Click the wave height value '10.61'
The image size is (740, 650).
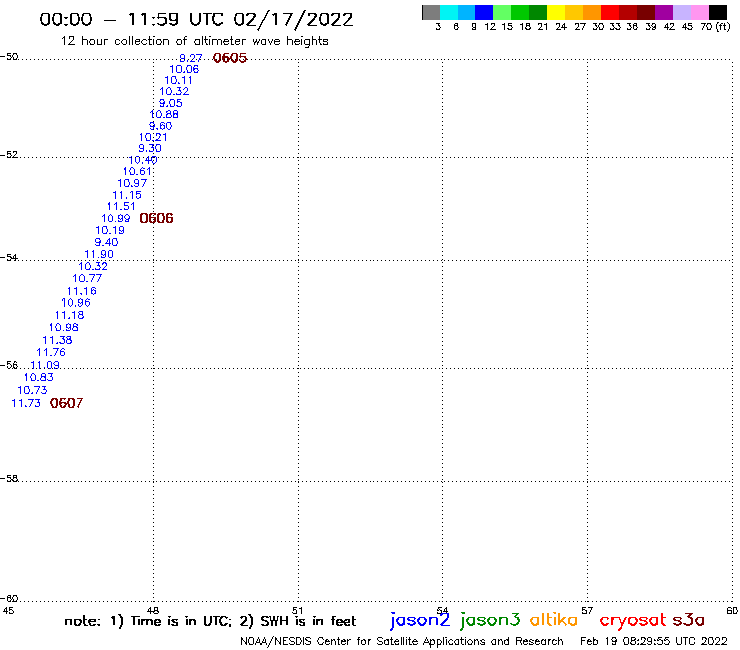[137, 172]
